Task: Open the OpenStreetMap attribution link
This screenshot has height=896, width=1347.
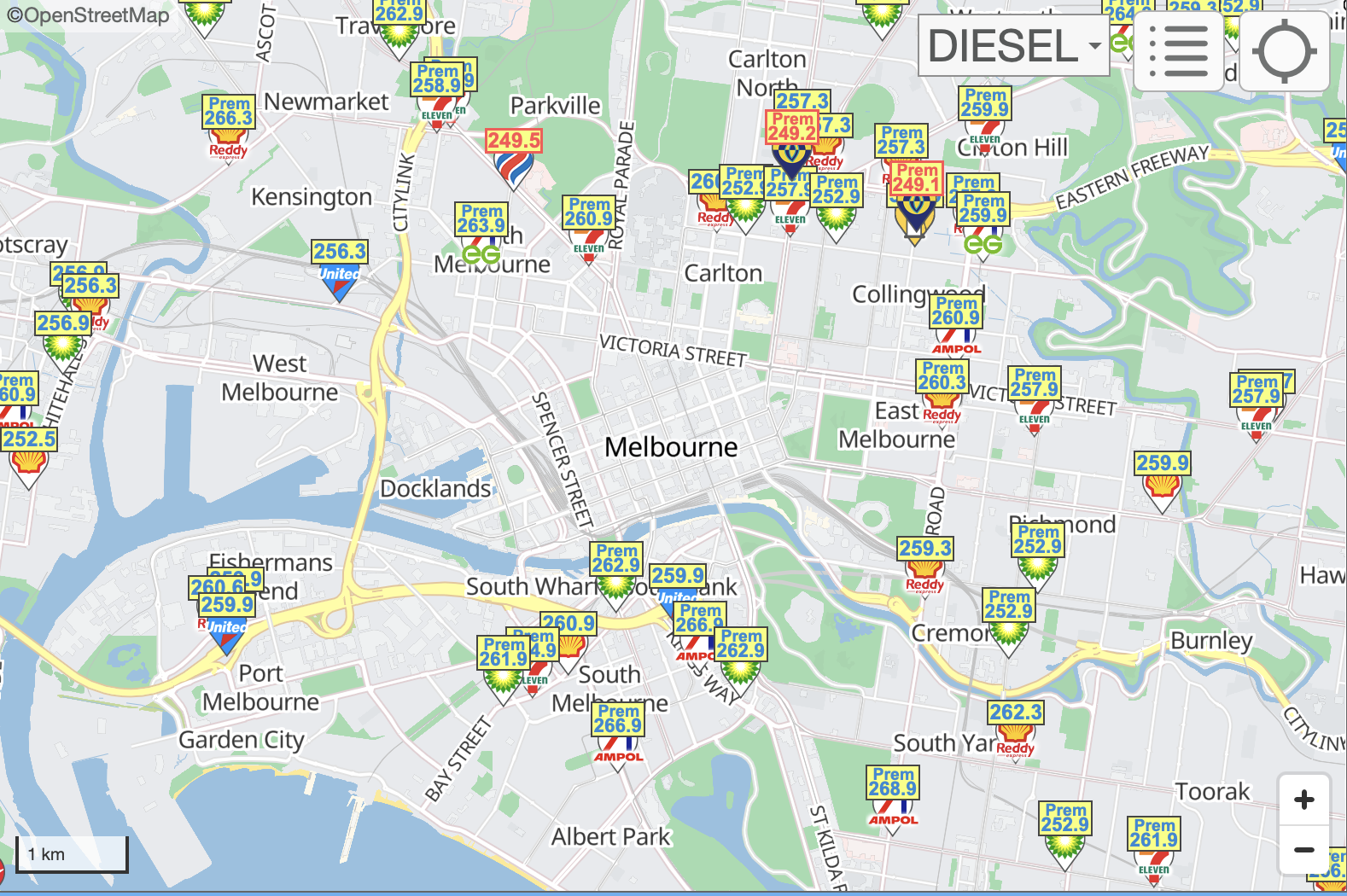Action: (x=88, y=15)
